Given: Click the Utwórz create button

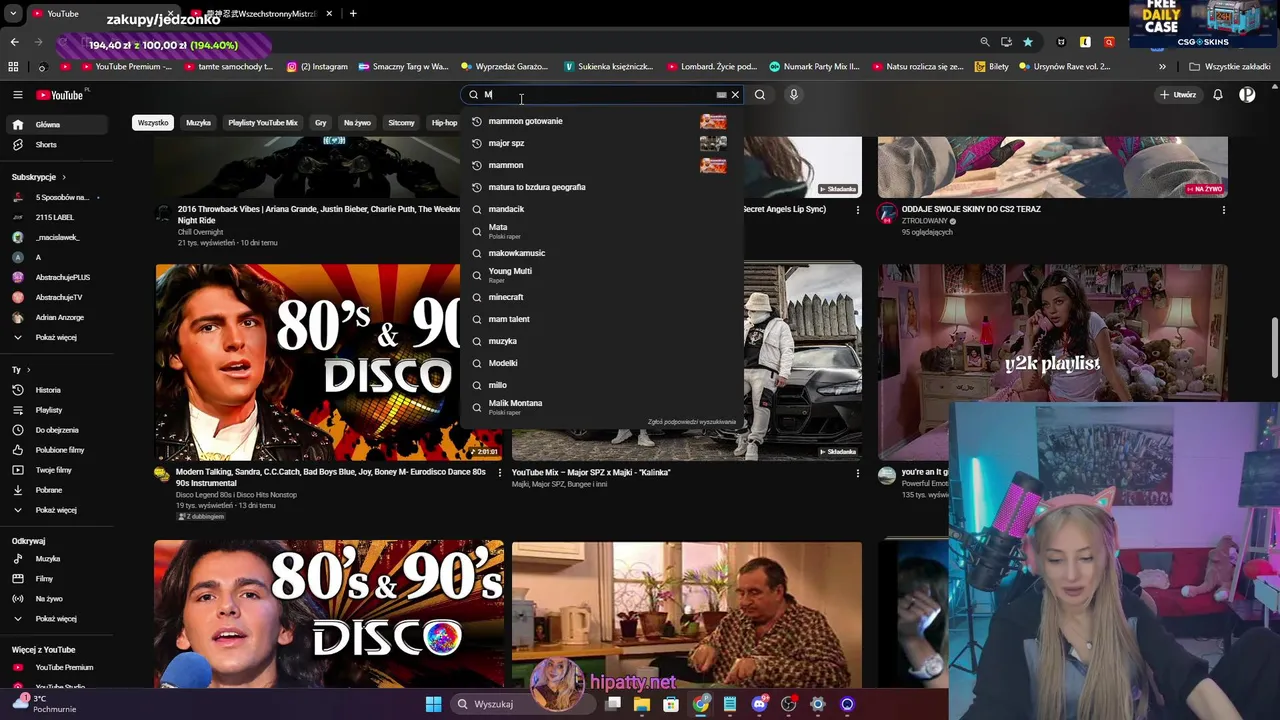Looking at the screenshot, I should click(1178, 95).
